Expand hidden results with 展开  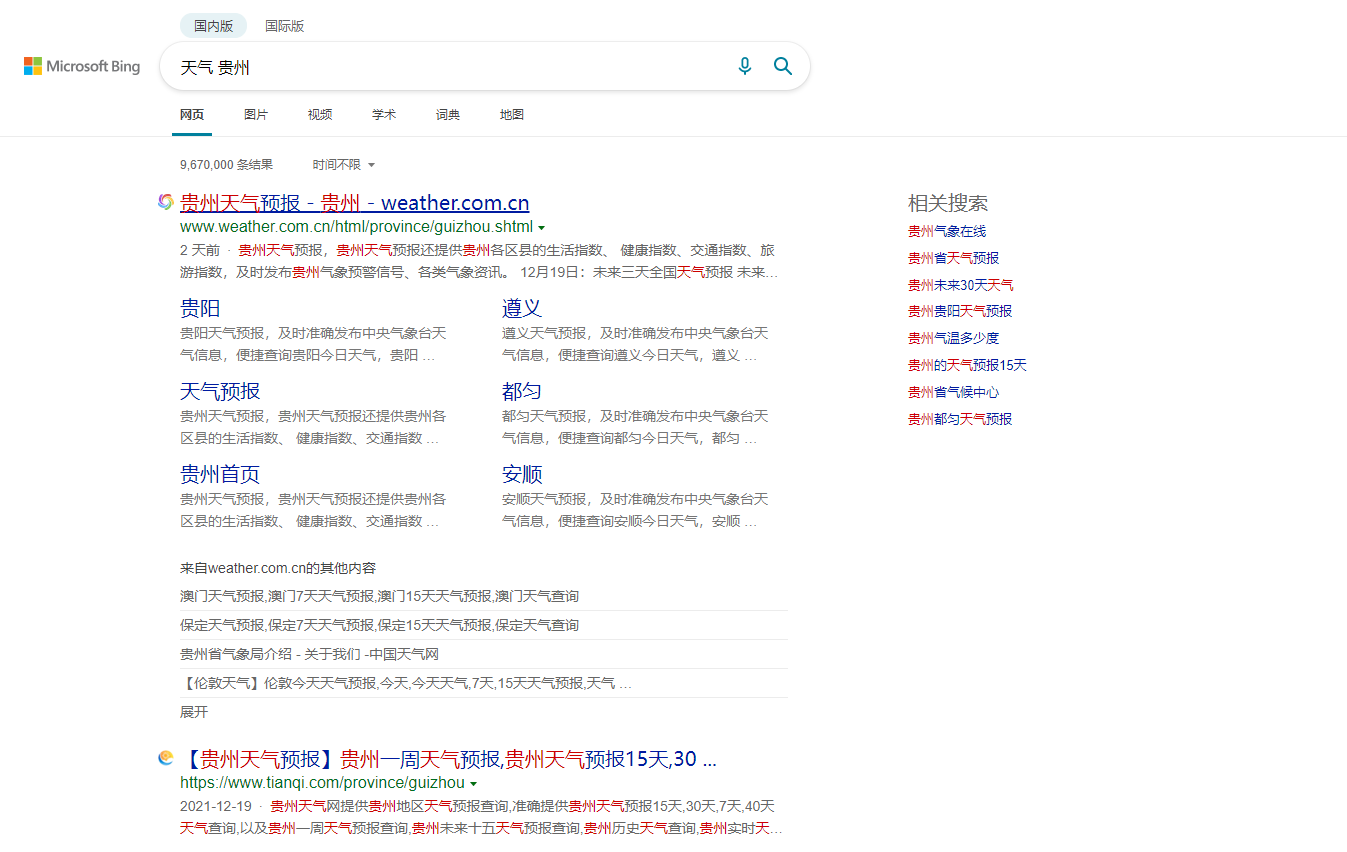pos(192,712)
